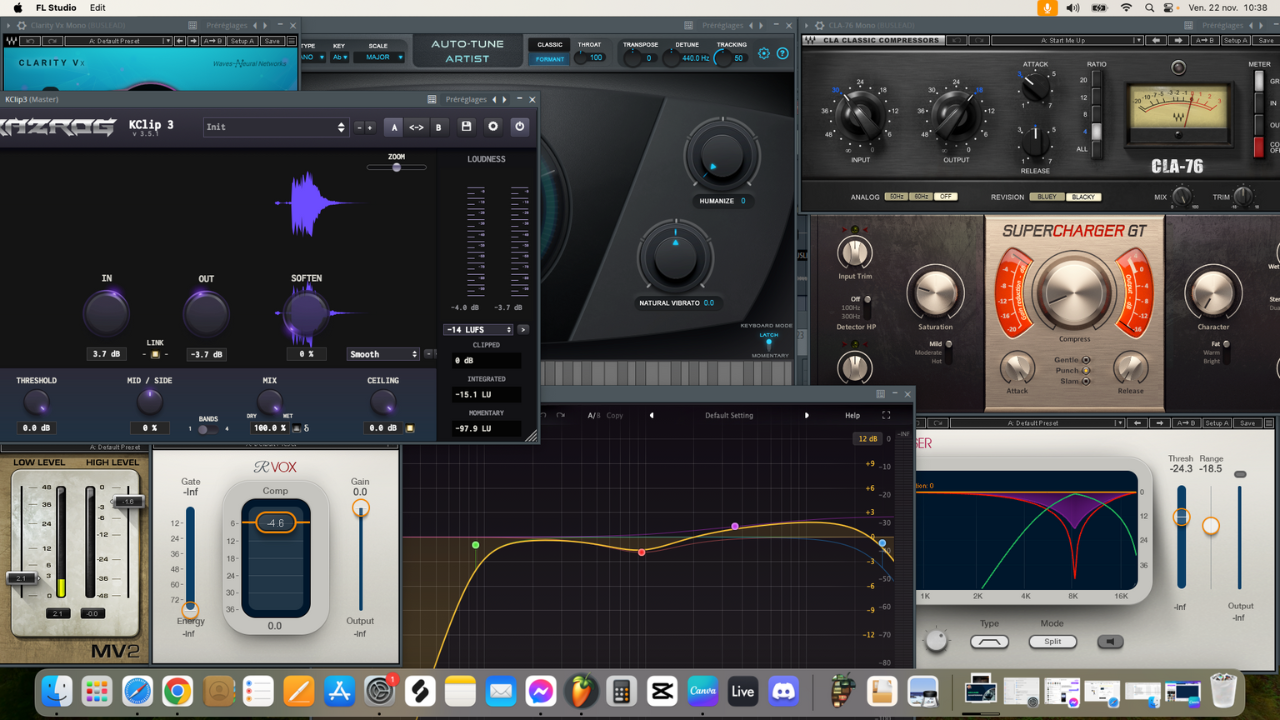Open Auto-Tune settings gear icon
Screen dimensions: 1280x720
[x=764, y=54]
